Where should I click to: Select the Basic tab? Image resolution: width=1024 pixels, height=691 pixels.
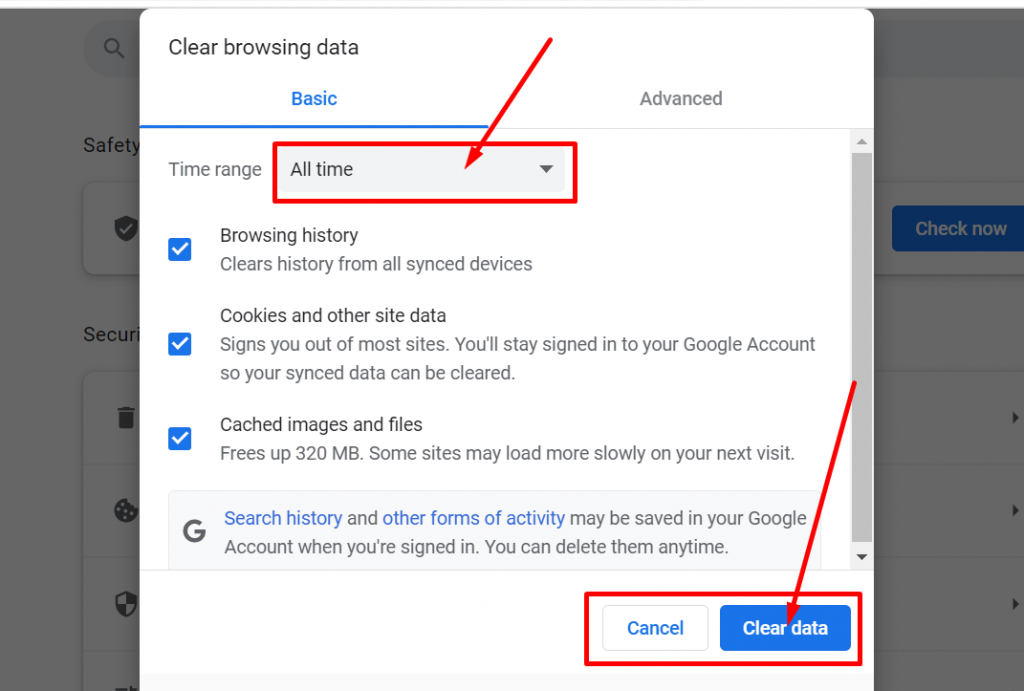[314, 99]
